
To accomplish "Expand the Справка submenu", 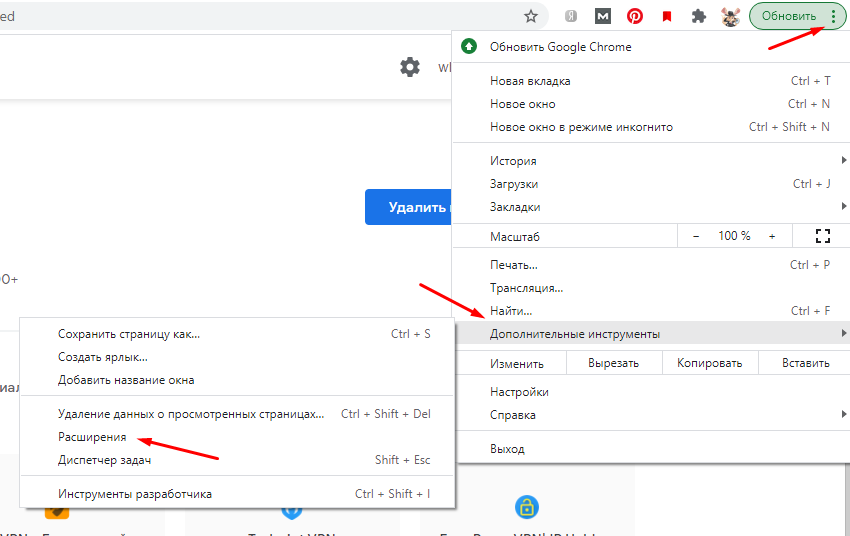I will [651, 415].
